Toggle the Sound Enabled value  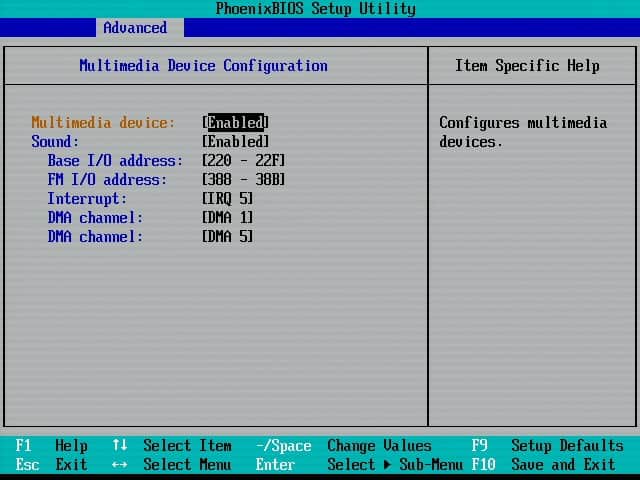[x=236, y=142]
